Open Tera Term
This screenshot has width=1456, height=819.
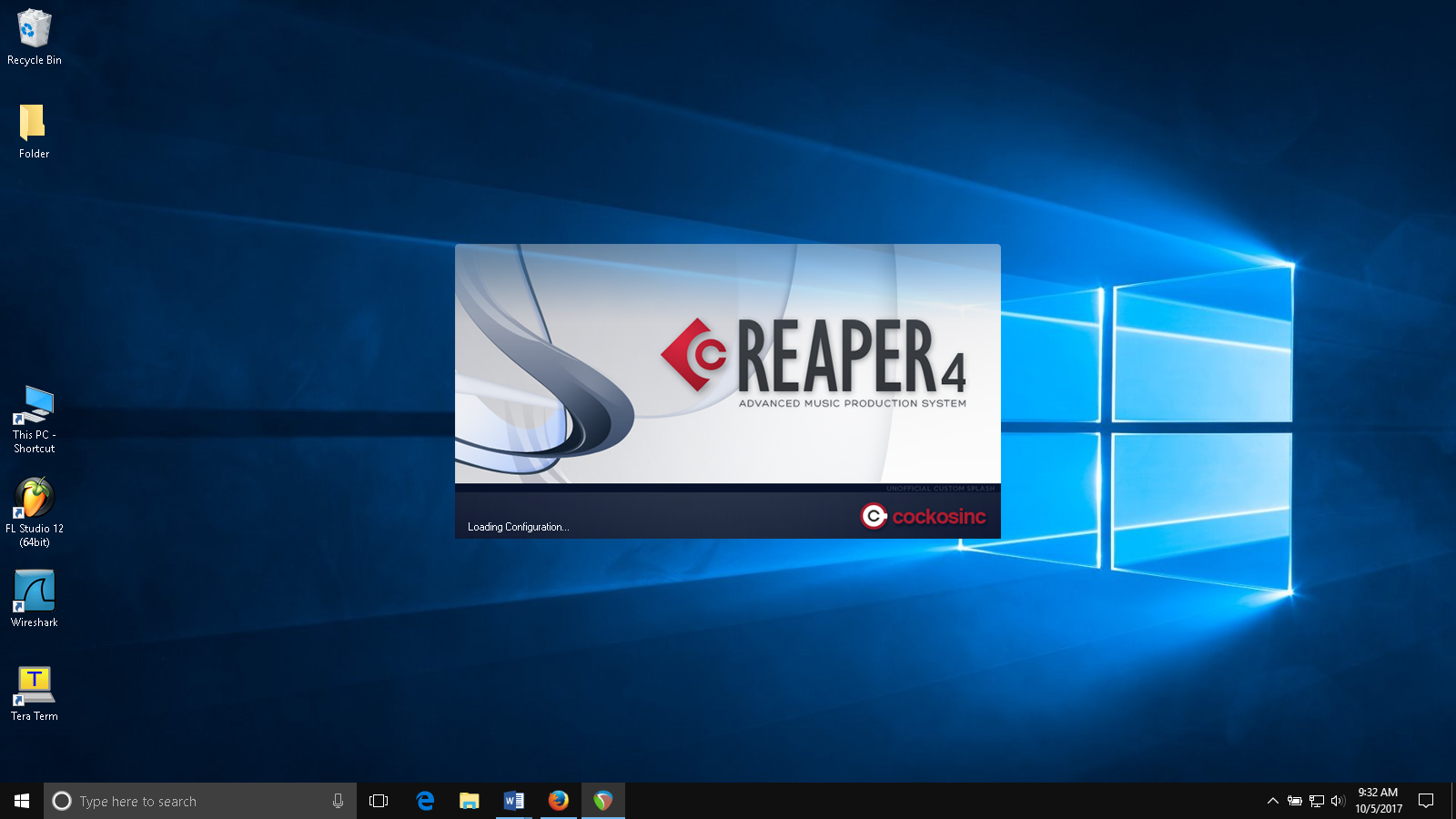tap(34, 683)
